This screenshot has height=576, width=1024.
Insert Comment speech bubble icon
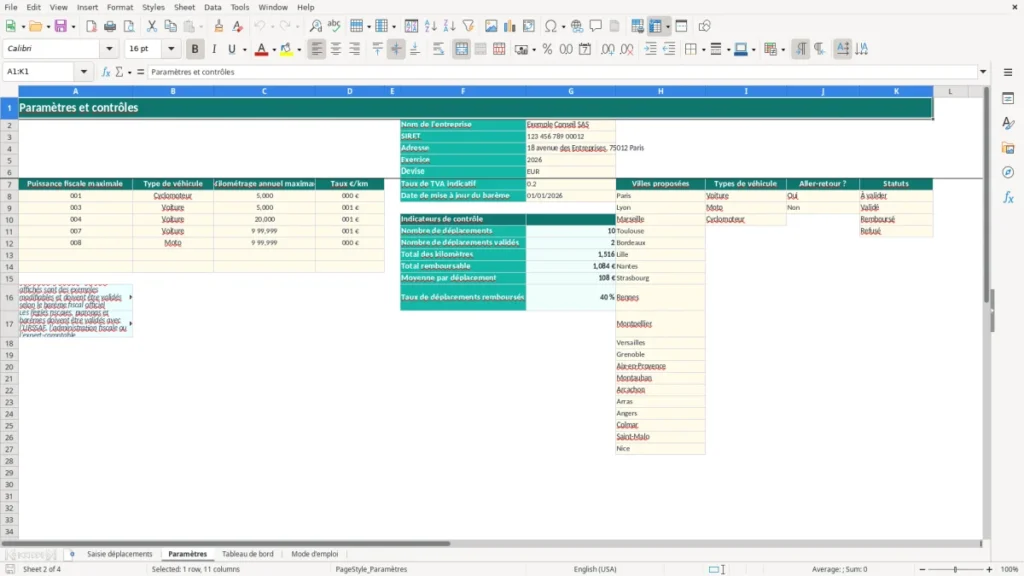[596, 26]
